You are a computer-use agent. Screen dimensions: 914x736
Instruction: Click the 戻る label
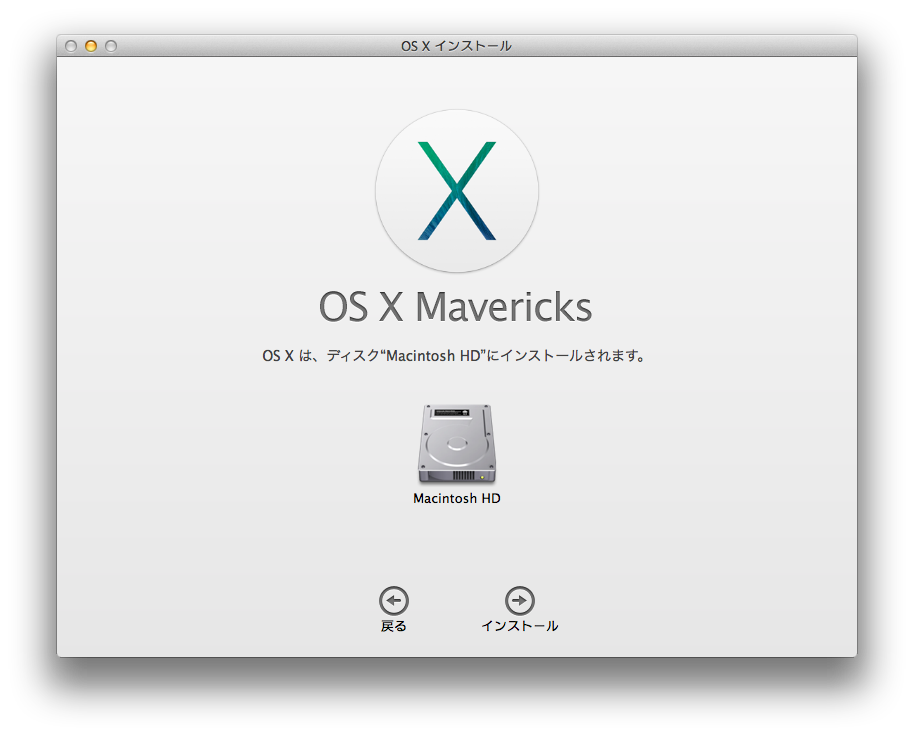pyautogui.click(x=393, y=626)
